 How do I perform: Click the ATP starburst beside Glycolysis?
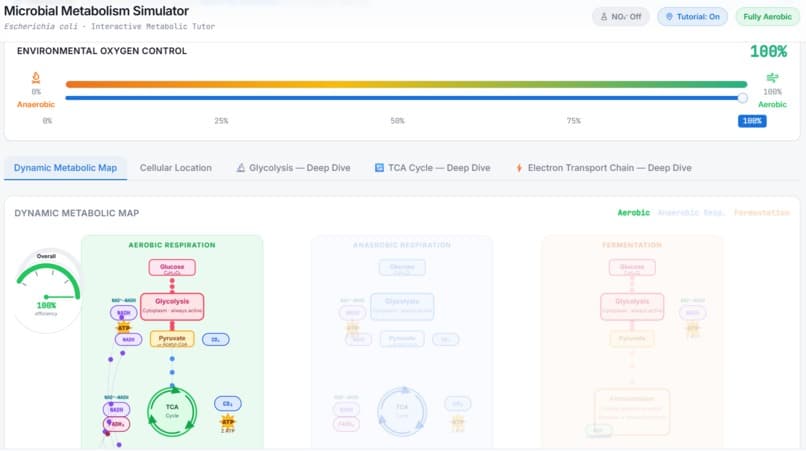tap(123, 327)
